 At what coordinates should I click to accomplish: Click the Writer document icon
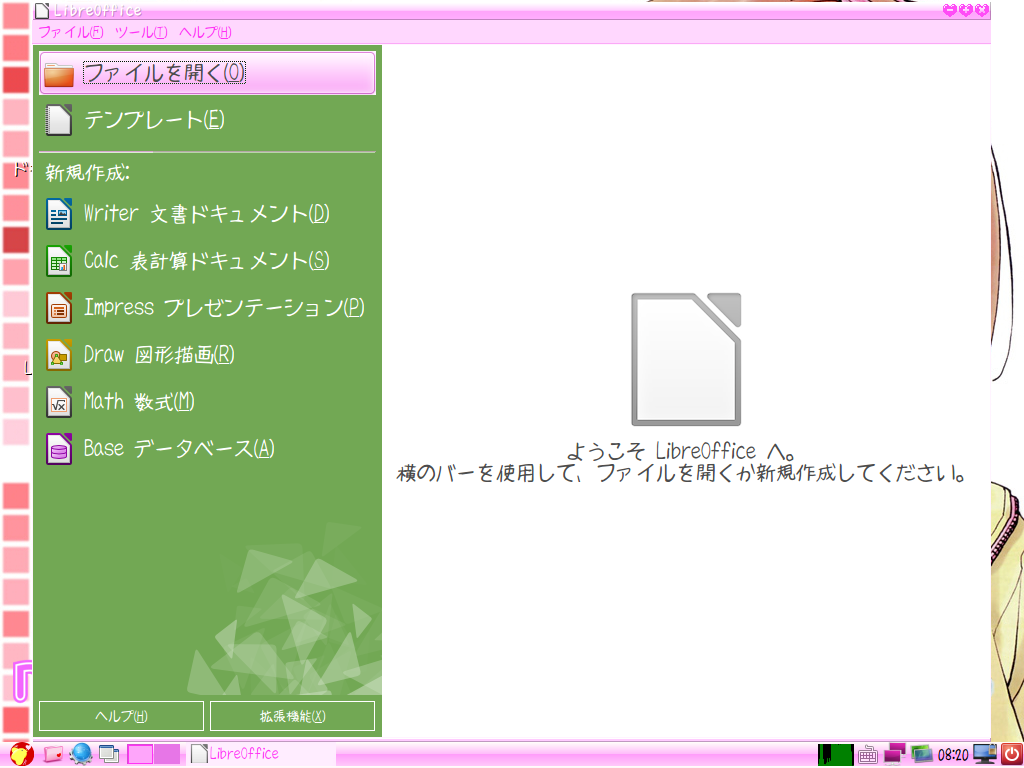tap(59, 214)
